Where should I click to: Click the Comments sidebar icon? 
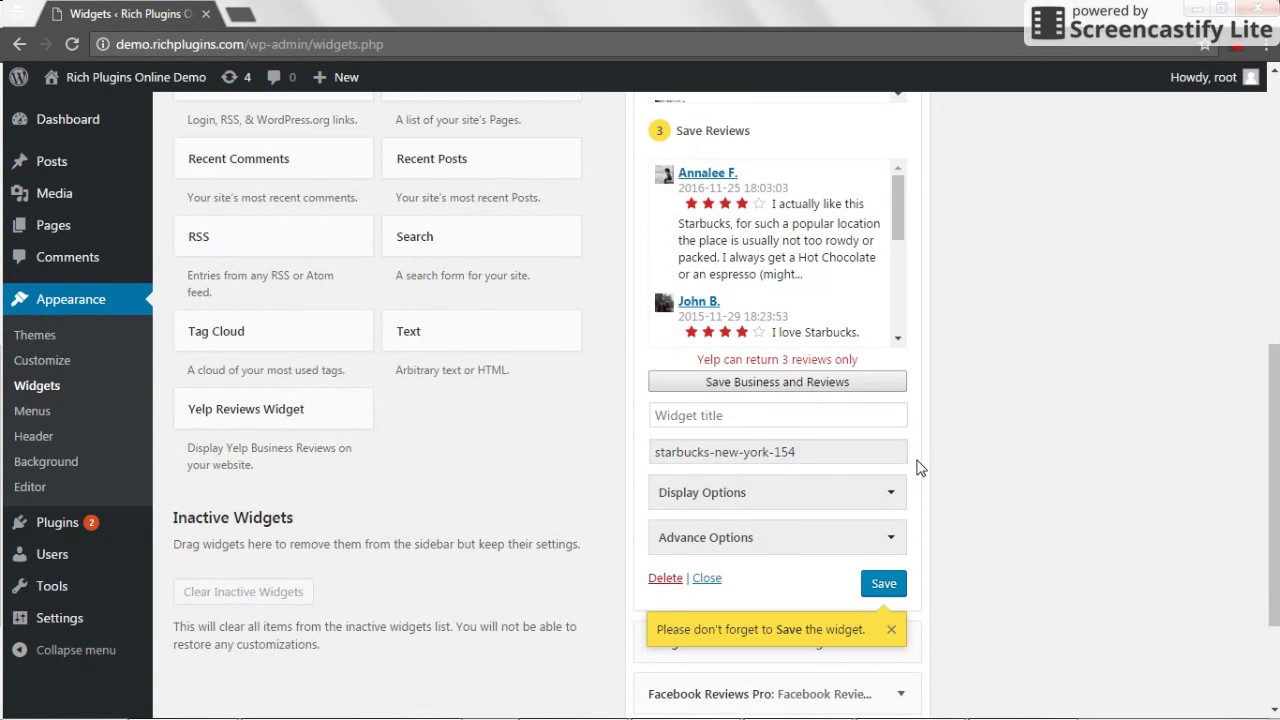(20, 257)
